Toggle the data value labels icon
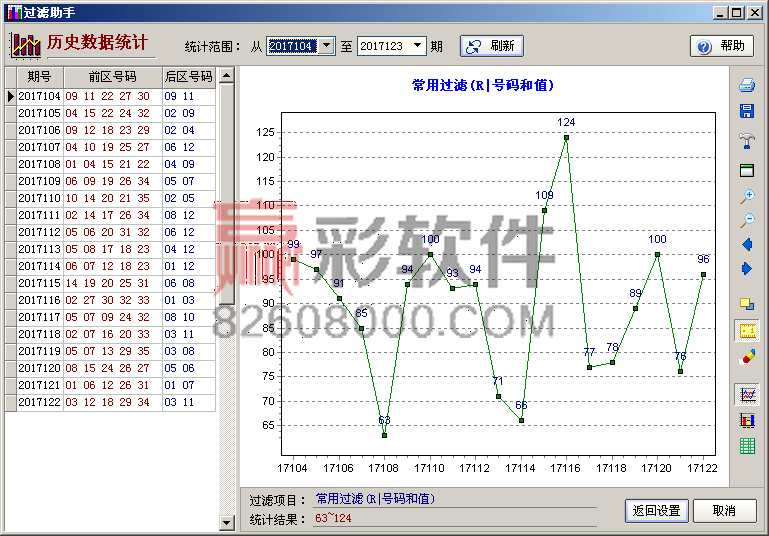The height and width of the screenshot is (536, 769). click(747, 330)
